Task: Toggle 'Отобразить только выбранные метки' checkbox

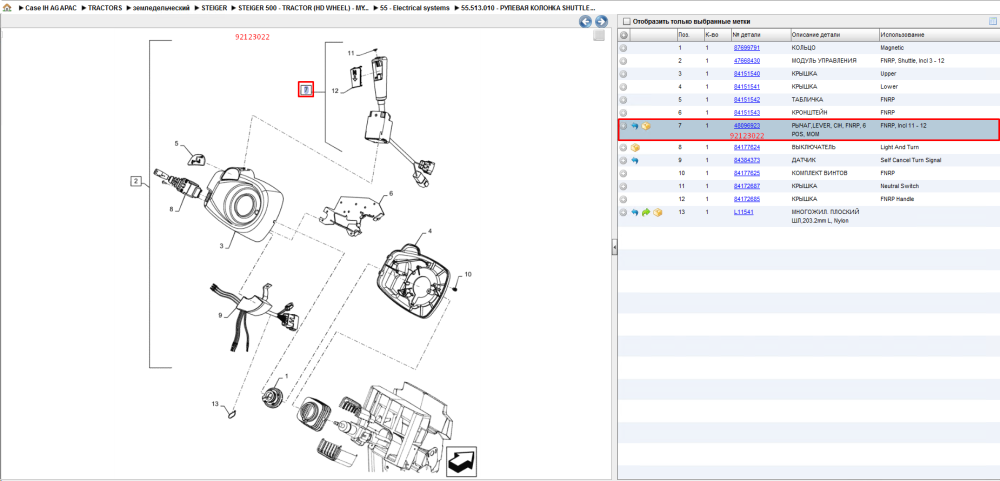Action: click(x=626, y=21)
